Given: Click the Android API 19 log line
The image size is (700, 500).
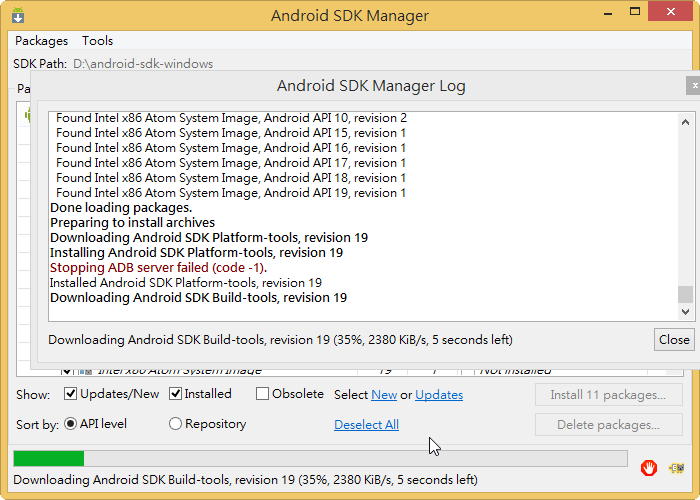Looking at the screenshot, I should 231,193.
